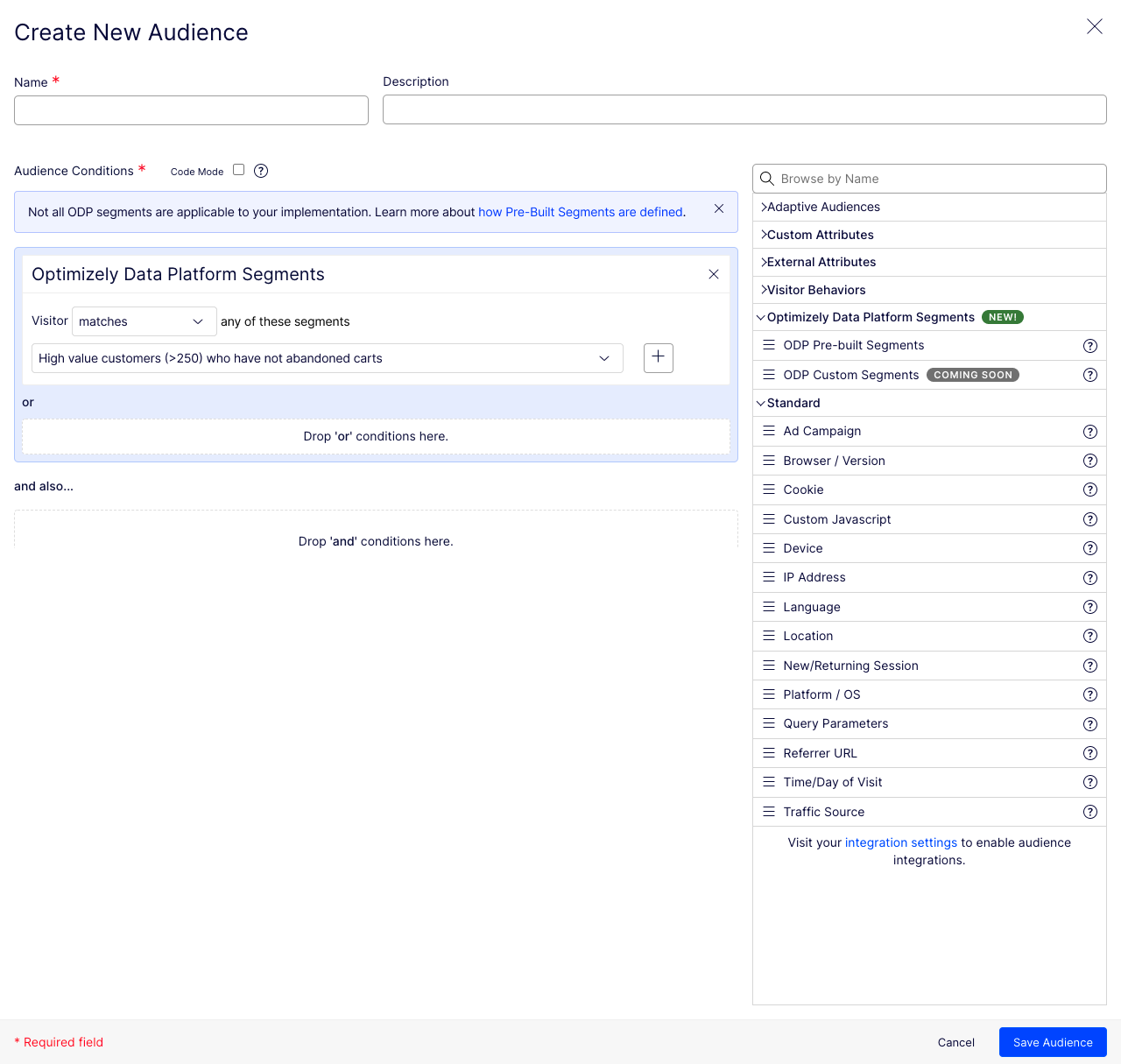Open the Visitor matches dropdown

[145, 321]
